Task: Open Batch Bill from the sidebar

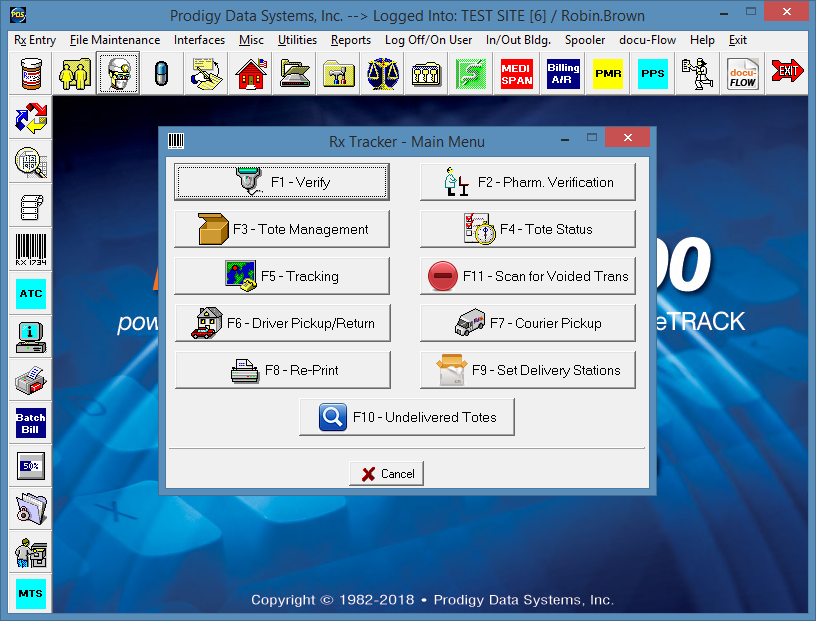Action: pos(31,423)
